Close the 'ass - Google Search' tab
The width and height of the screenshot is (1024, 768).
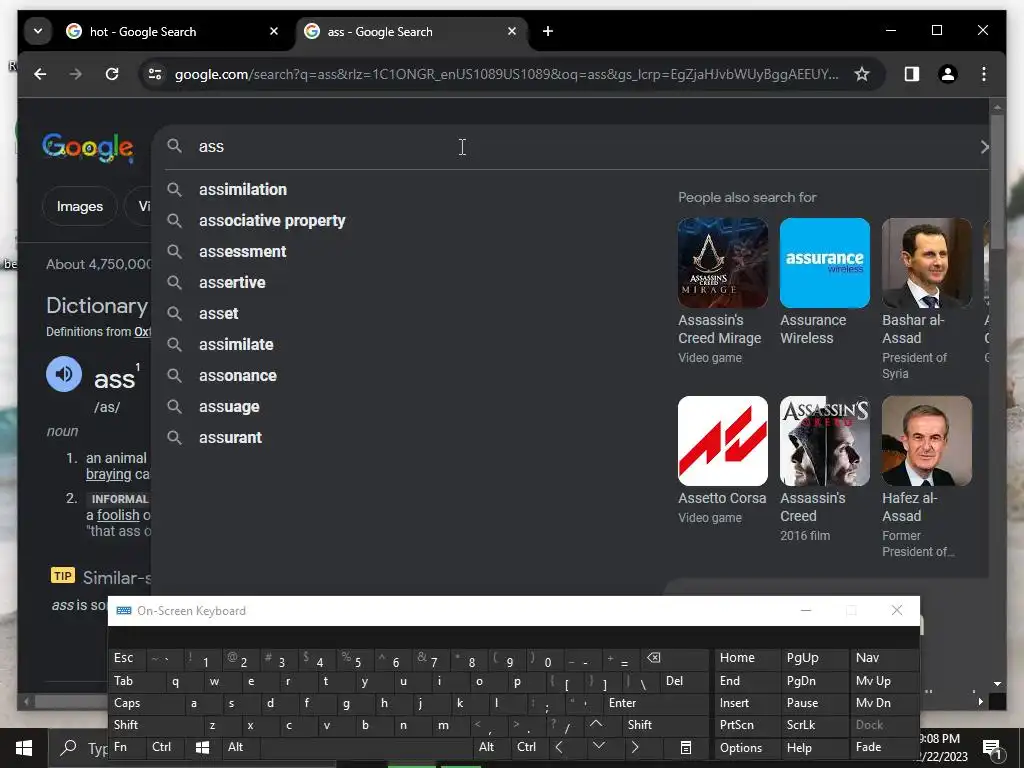512,31
